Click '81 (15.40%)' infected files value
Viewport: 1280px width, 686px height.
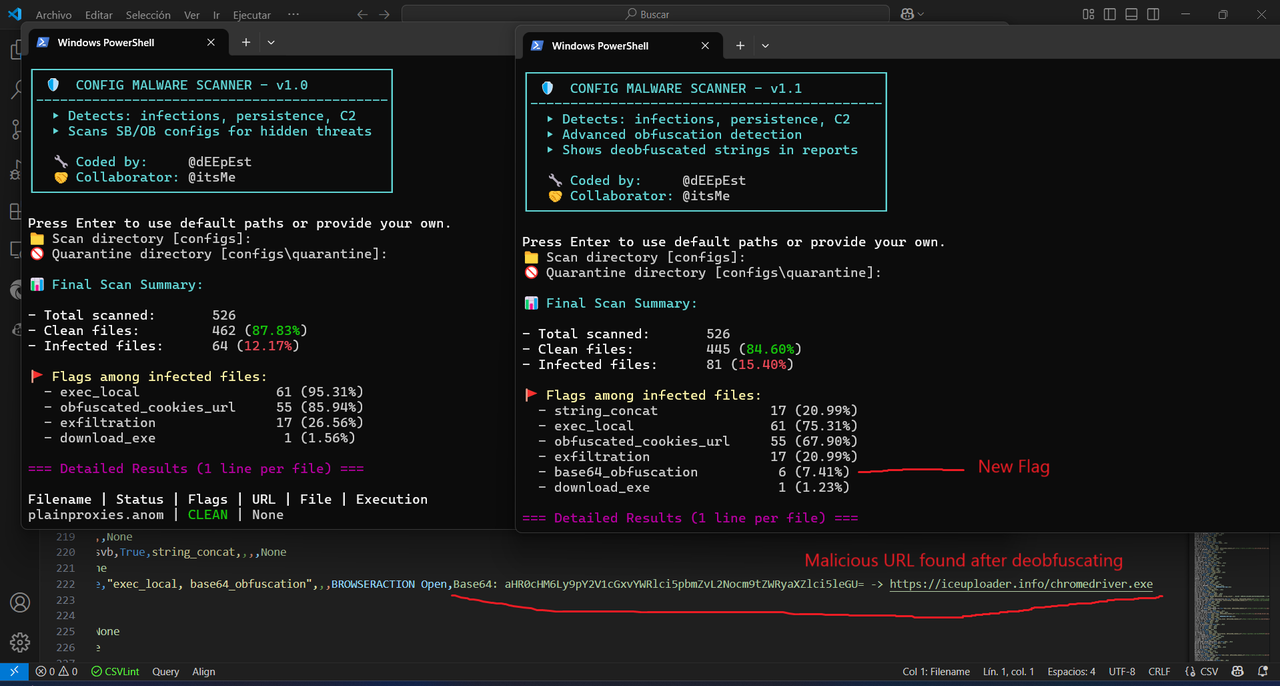point(750,365)
